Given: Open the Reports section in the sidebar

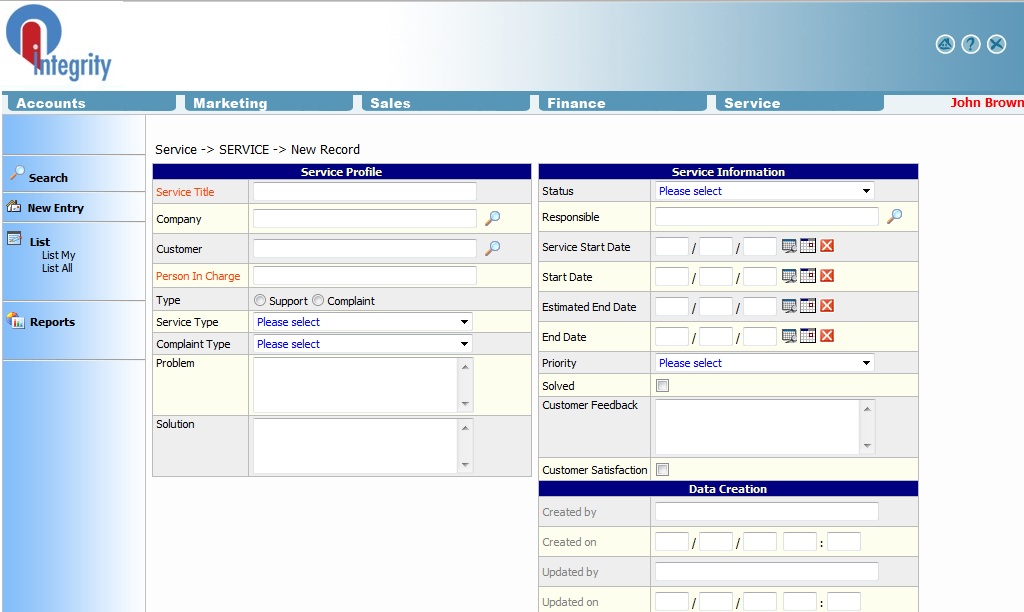Looking at the screenshot, I should tap(51, 322).
